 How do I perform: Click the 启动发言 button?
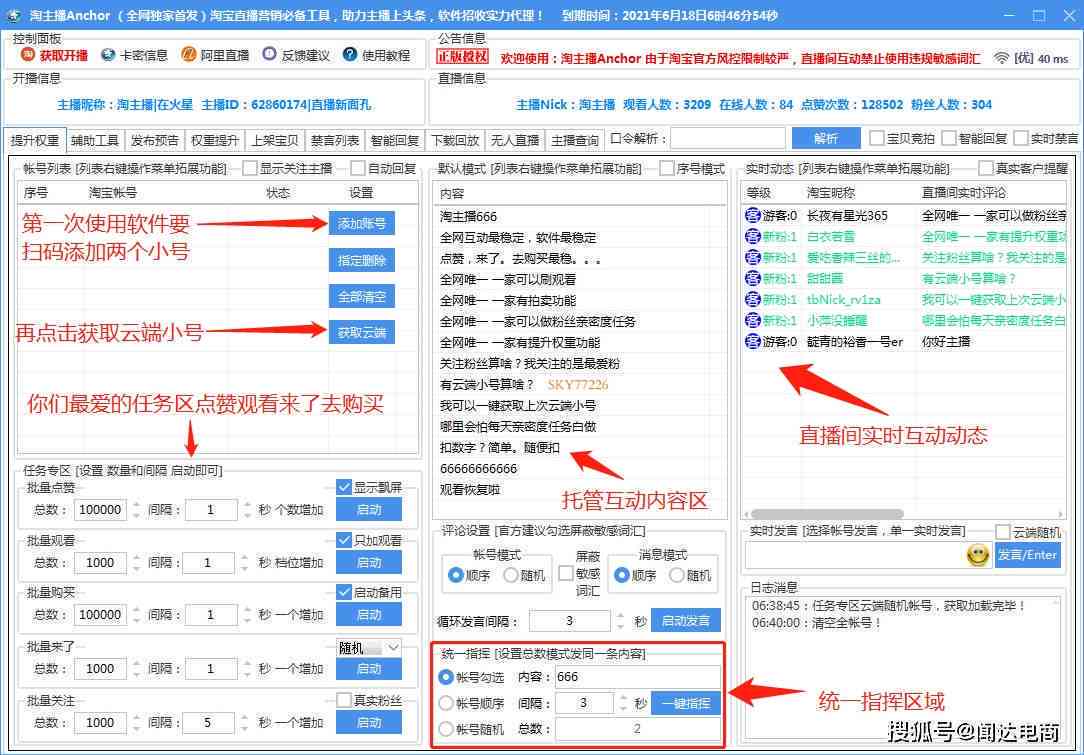[x=686, y=620]
